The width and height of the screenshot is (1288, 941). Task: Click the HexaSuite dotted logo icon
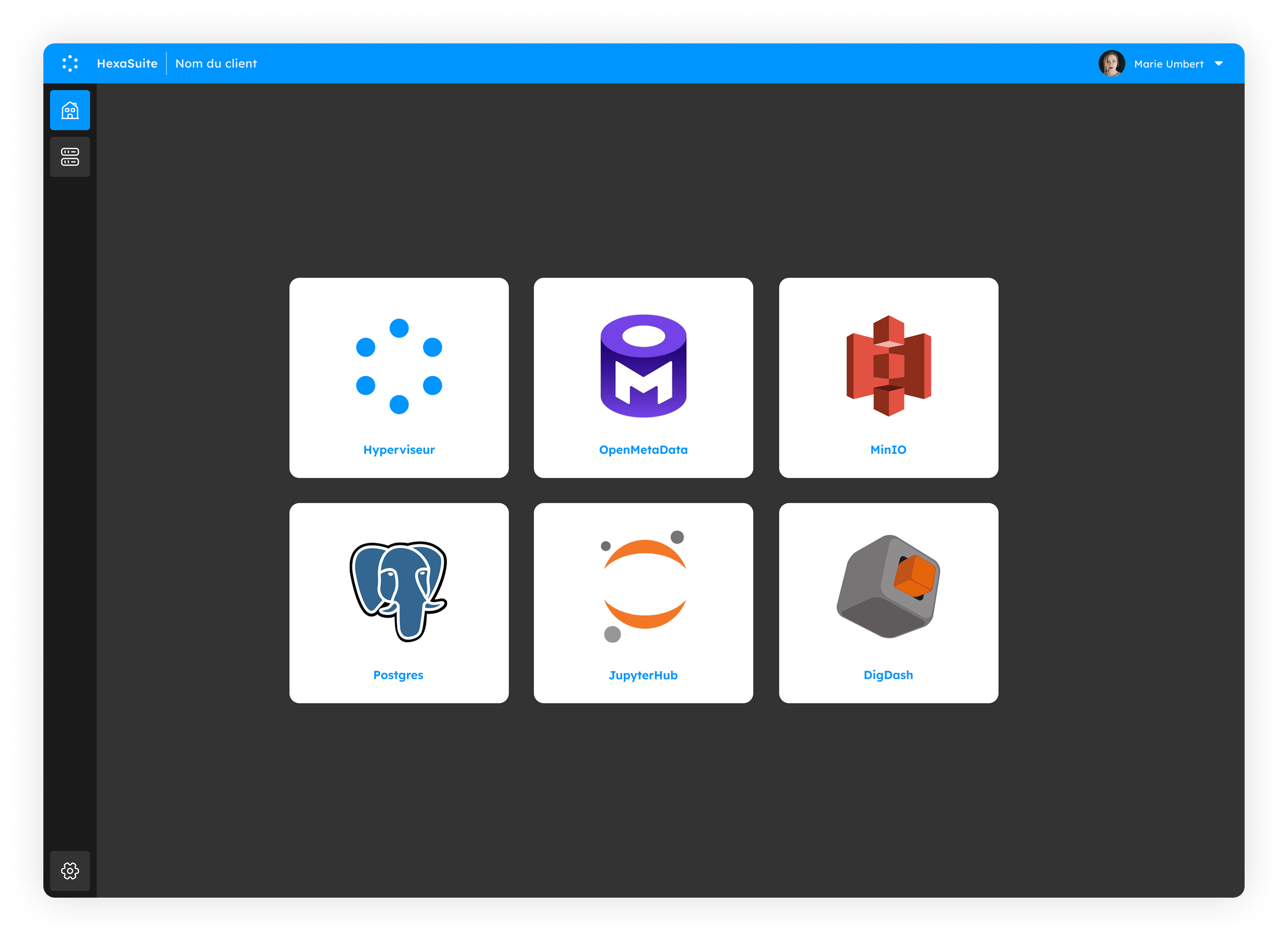coord(69,63)
